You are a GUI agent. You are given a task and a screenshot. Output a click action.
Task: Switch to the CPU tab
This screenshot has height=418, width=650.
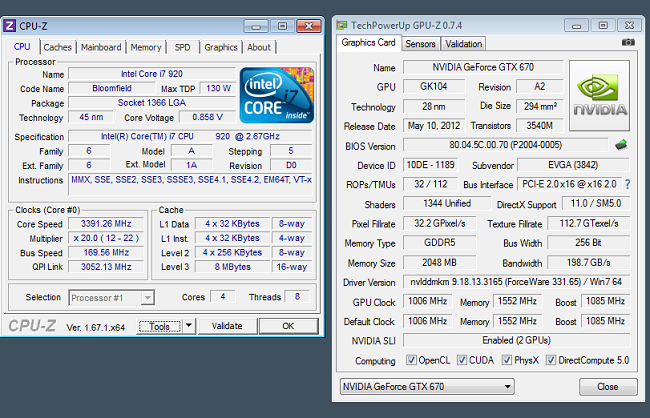(x=22, y=46)
